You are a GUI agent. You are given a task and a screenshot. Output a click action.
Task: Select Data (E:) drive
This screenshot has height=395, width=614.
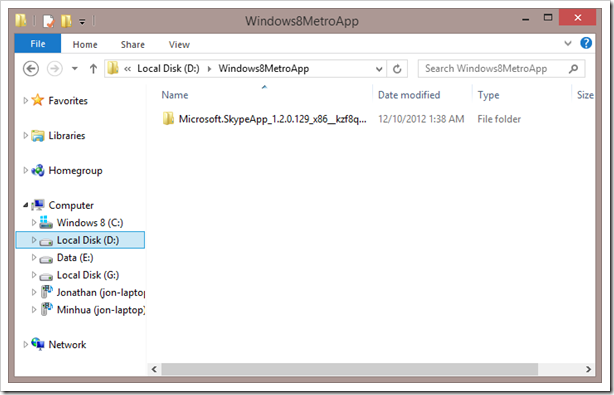click(x=75, y=258)
